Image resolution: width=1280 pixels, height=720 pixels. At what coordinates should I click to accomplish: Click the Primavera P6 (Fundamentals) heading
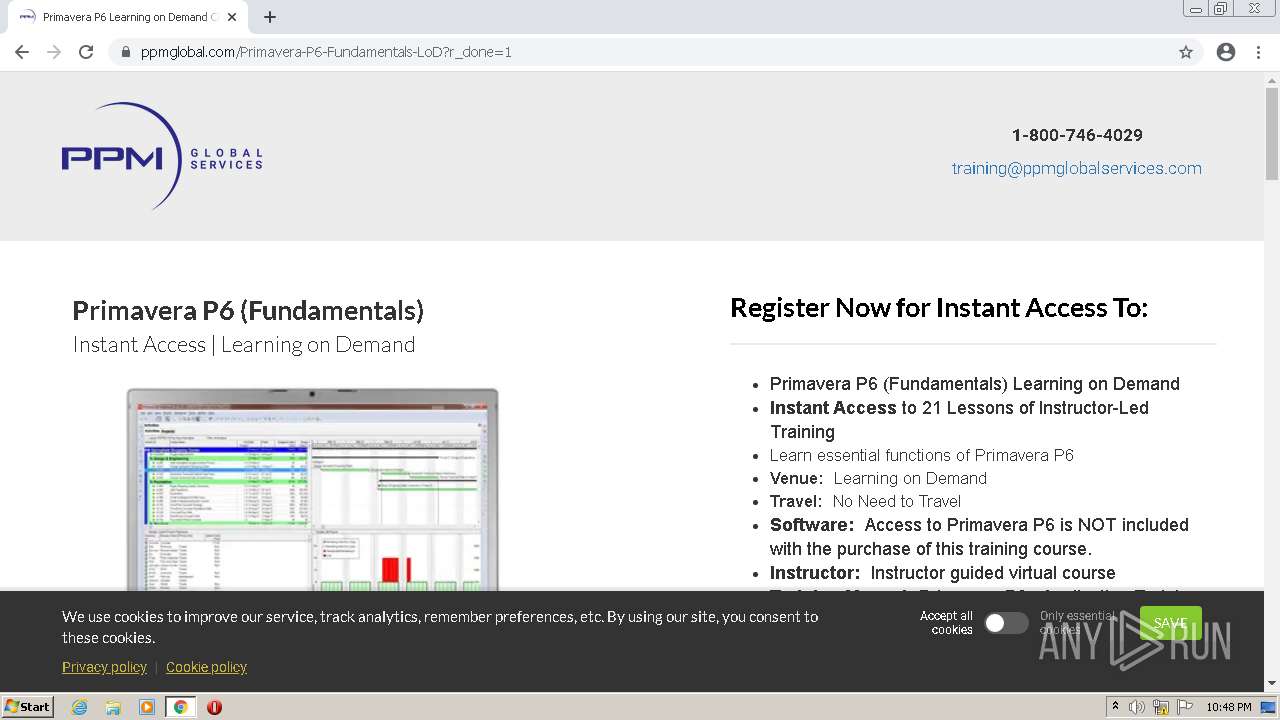[248, 310]
